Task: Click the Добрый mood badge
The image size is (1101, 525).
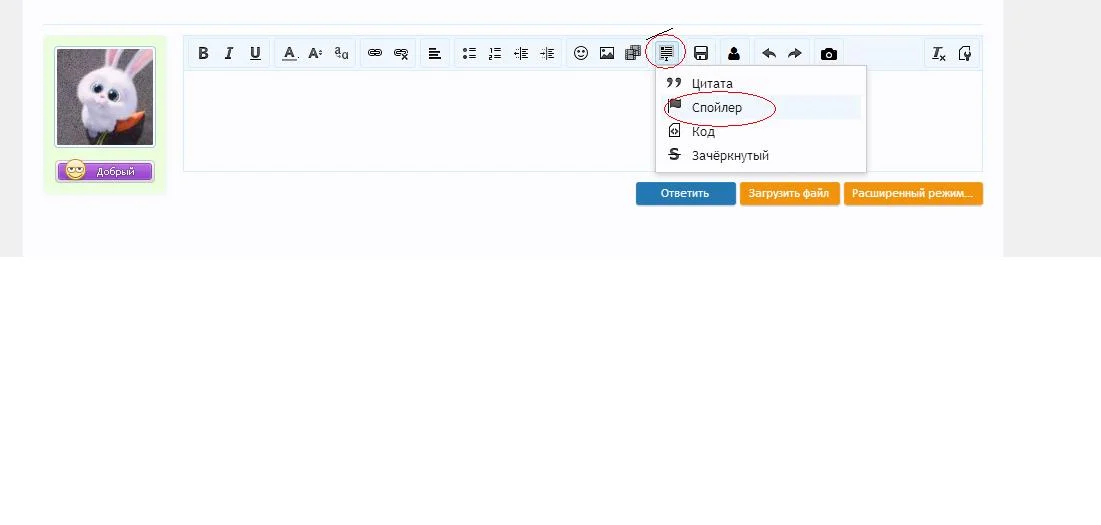Action: (105, 171)
